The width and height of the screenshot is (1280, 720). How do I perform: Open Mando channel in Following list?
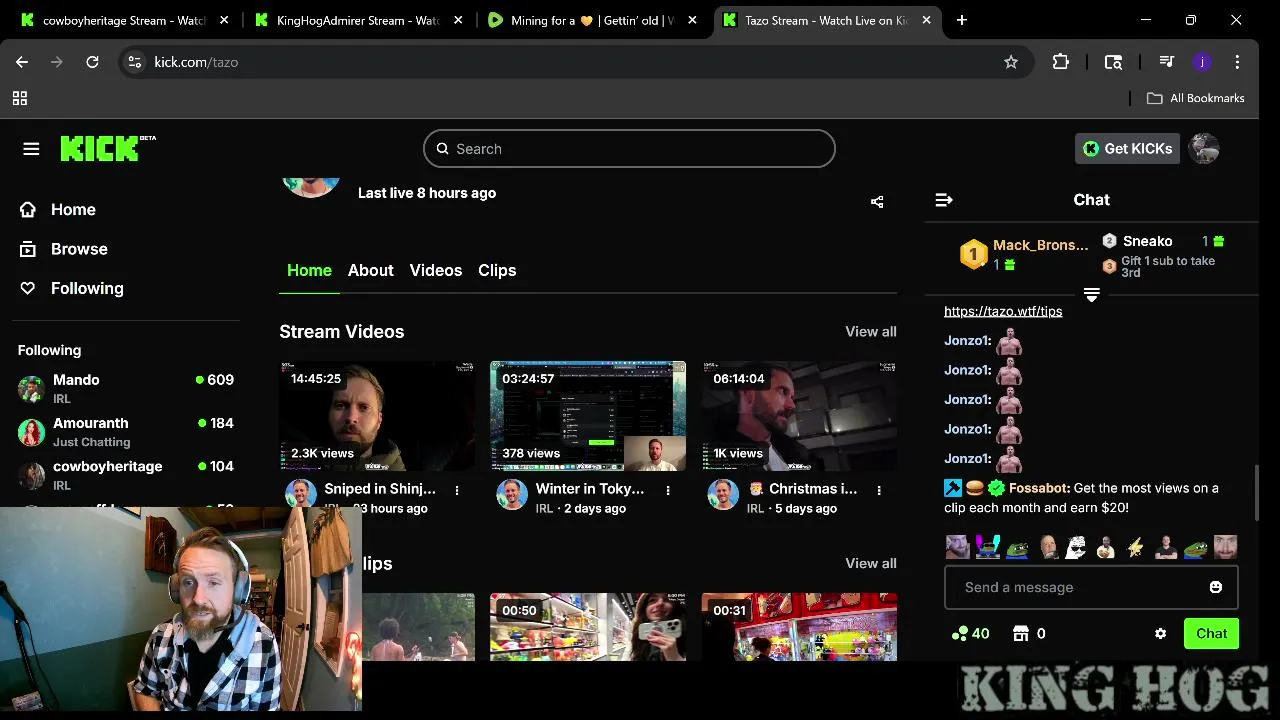click(x=125, y=388)
